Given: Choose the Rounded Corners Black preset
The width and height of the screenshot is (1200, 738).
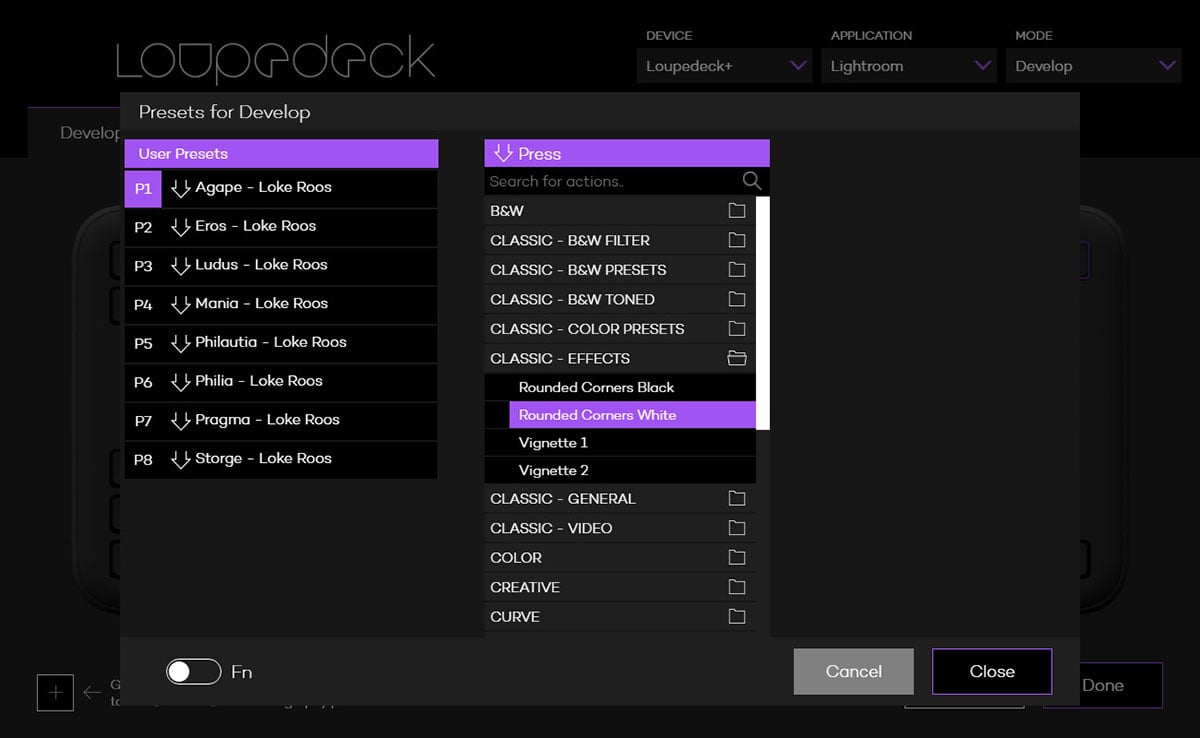Looking at the screenshot, I should [x=633, y=387].
